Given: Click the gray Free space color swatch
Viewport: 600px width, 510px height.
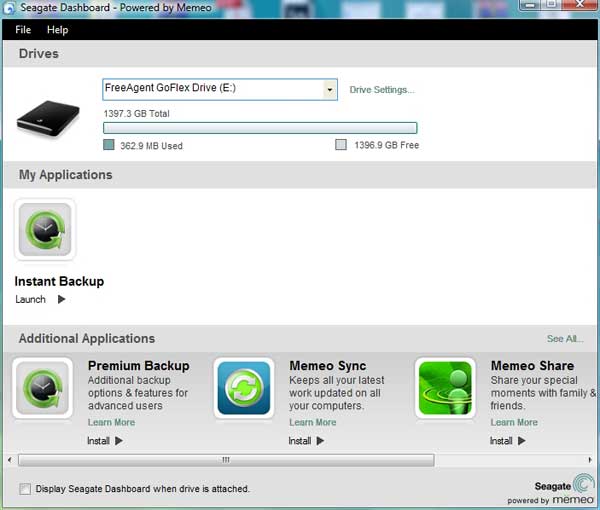Looking at the screenshot, I should click(x=341, y=145).
